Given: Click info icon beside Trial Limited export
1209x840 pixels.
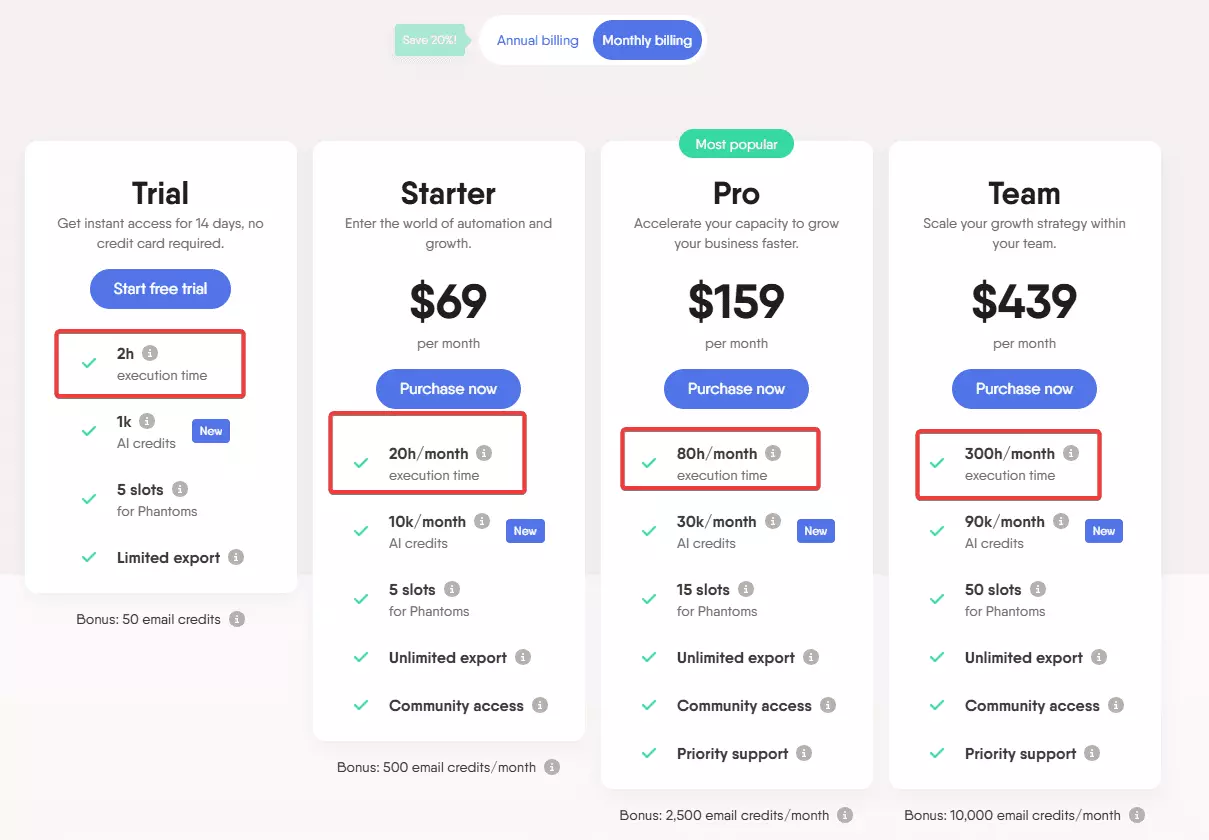Looking at the screenshot, I should coord(235,557).
